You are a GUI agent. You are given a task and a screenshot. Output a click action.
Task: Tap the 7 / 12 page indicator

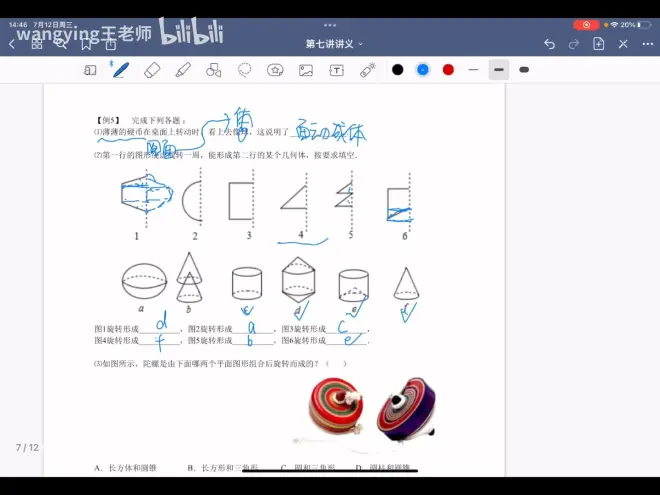[26, 447]
